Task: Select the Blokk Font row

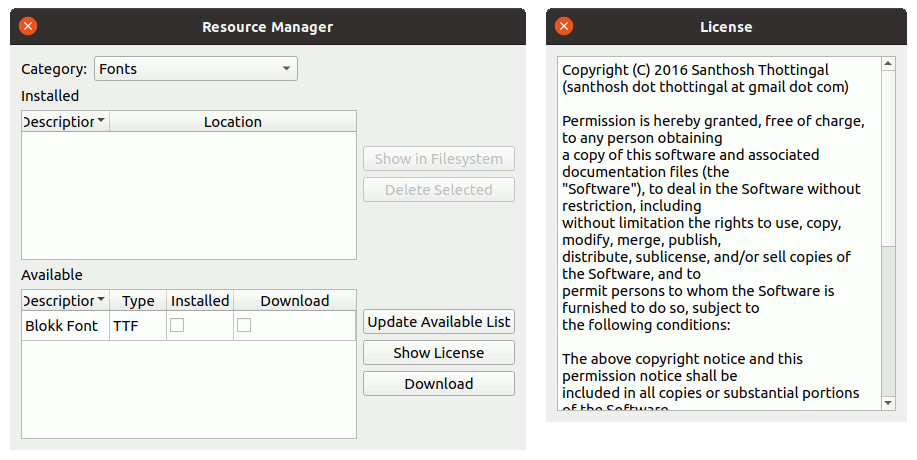Action: click(62, 326)
